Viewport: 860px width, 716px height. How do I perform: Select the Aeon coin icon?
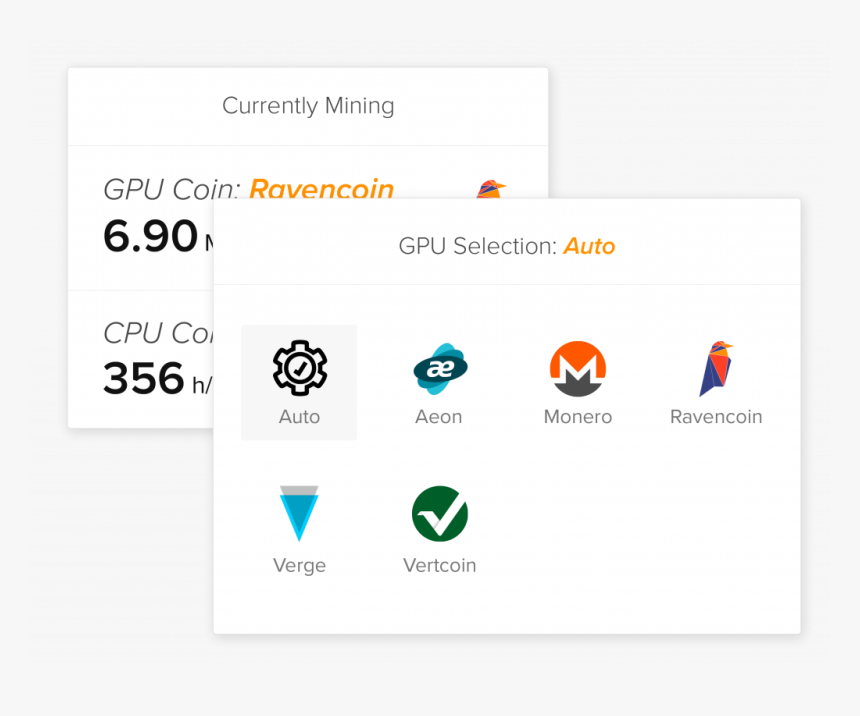point(438,368)
